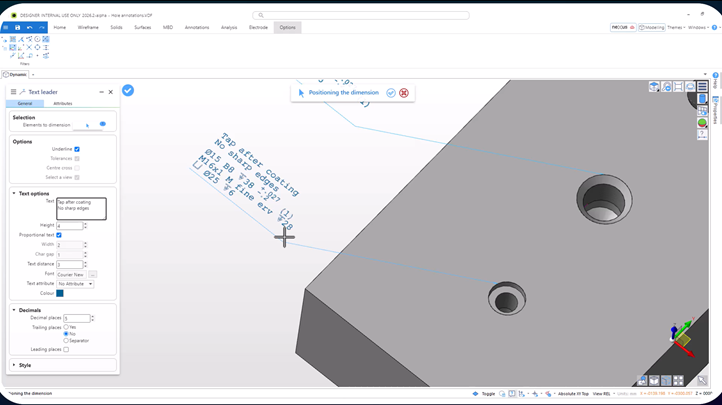
Task: Click the cursor arrow icon in viewport corner
Action: (702, 381)
